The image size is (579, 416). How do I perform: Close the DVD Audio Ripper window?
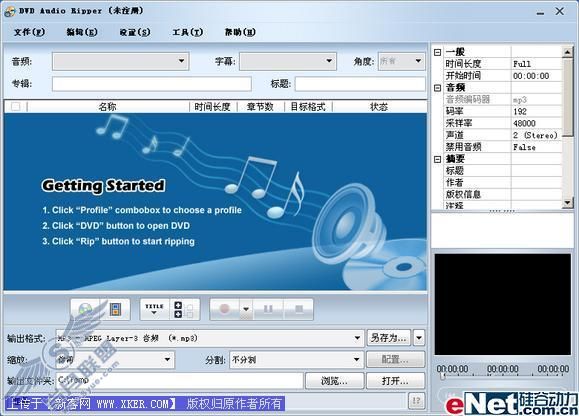[x=560, y=11]
